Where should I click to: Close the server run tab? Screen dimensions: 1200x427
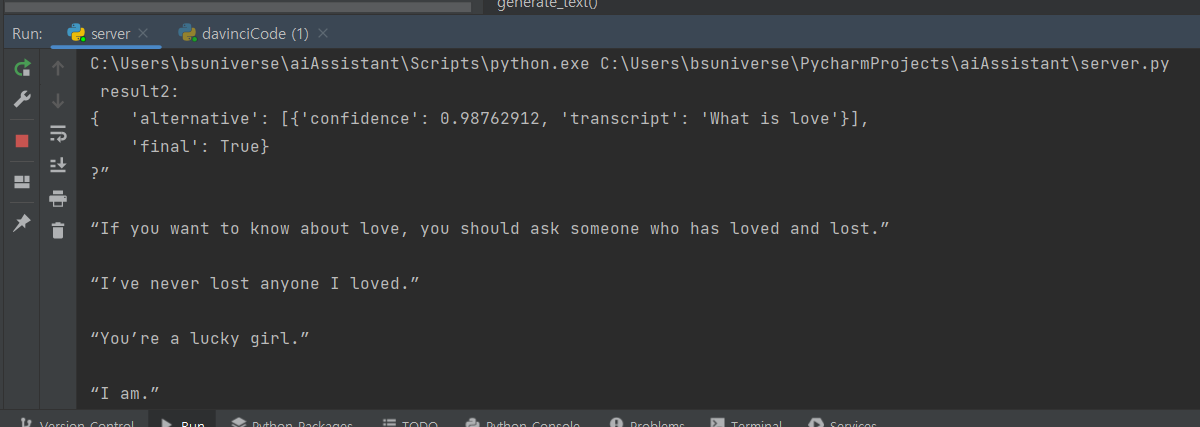click(143, 34)
